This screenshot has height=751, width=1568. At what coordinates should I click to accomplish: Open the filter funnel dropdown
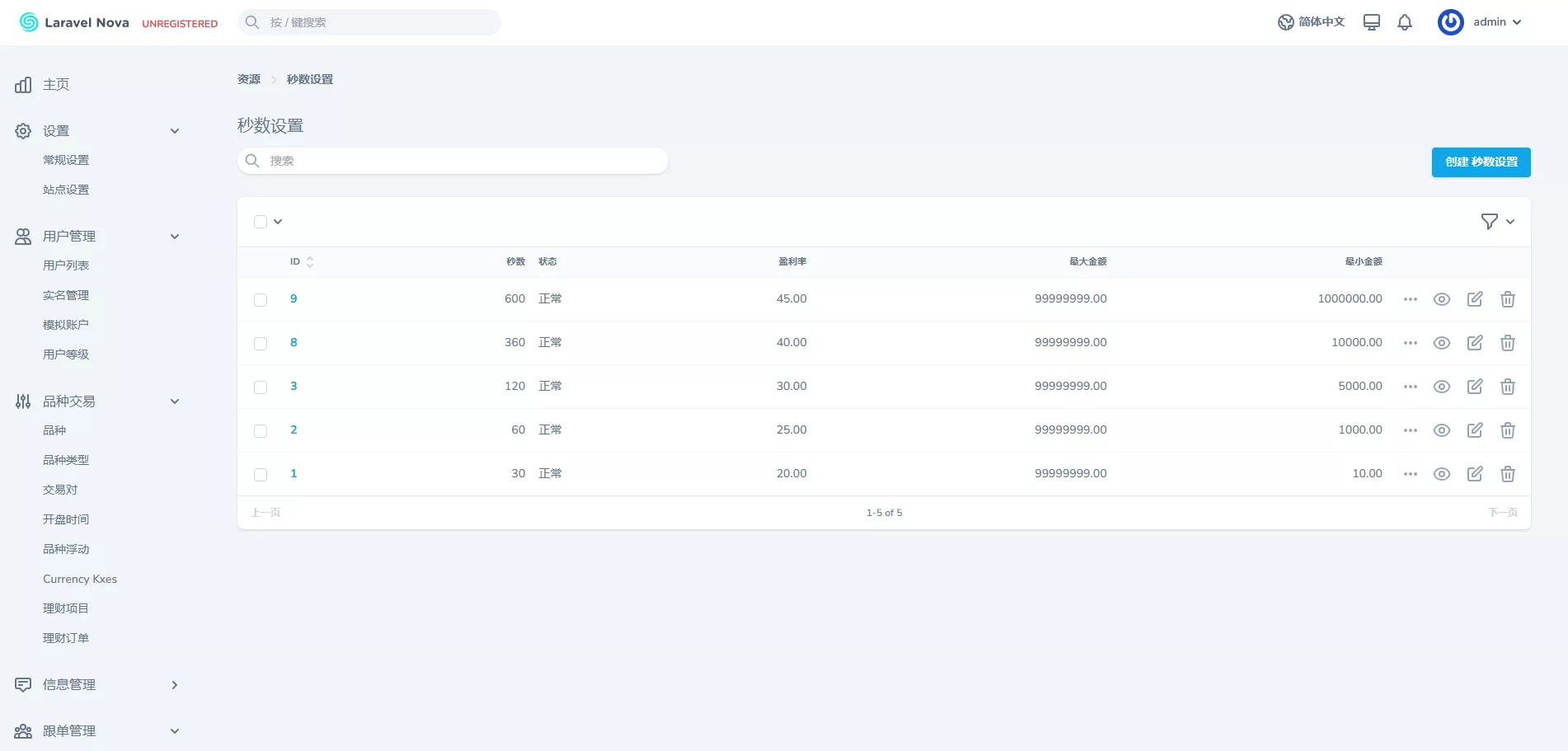[x=1497, y=222]
